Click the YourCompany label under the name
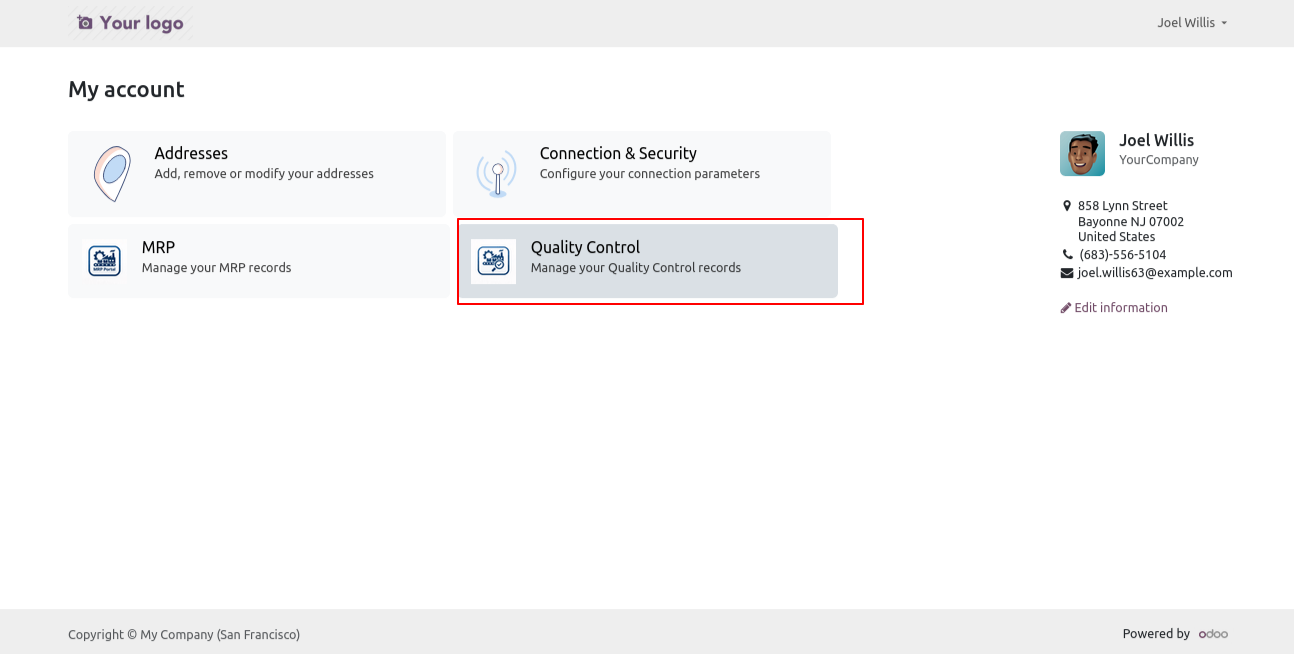Screen dimensions: 1294x654 tap(1158, 160)
